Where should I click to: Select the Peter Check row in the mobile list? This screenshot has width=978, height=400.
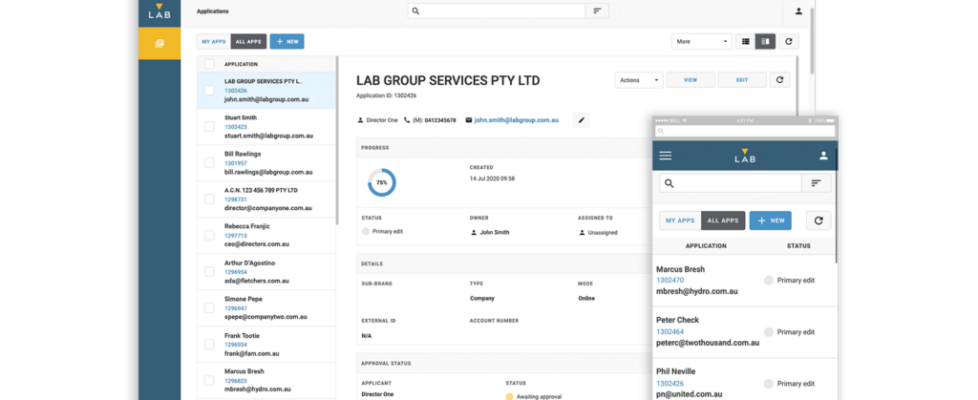coord(745,331)
